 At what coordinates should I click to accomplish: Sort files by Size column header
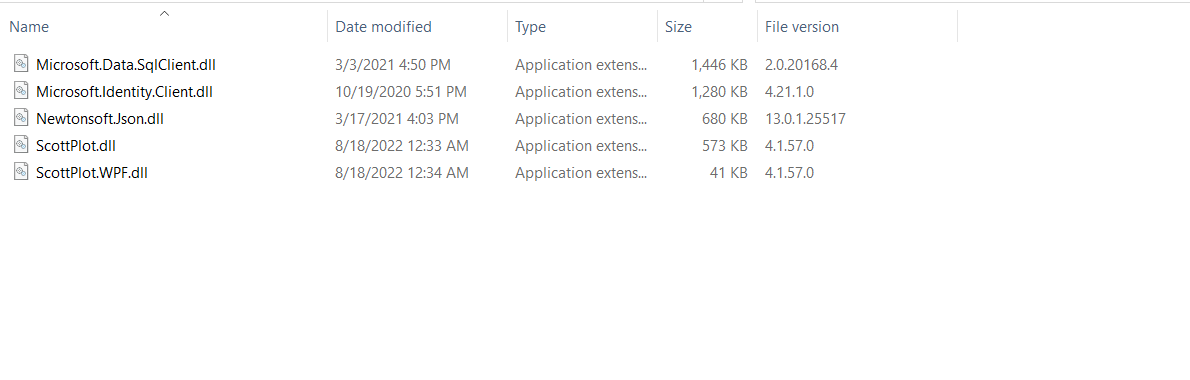tap(707, 27)
